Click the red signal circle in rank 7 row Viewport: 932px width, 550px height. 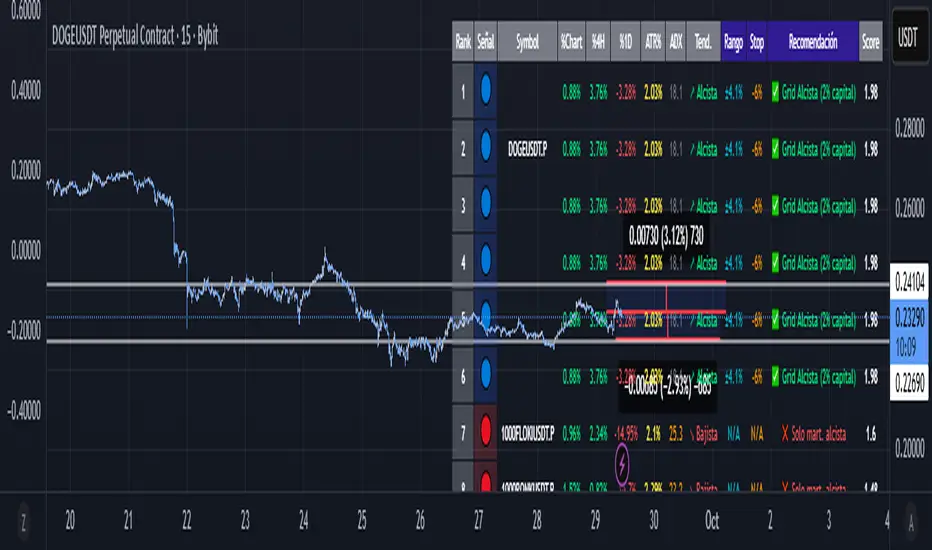coord(485,433)
